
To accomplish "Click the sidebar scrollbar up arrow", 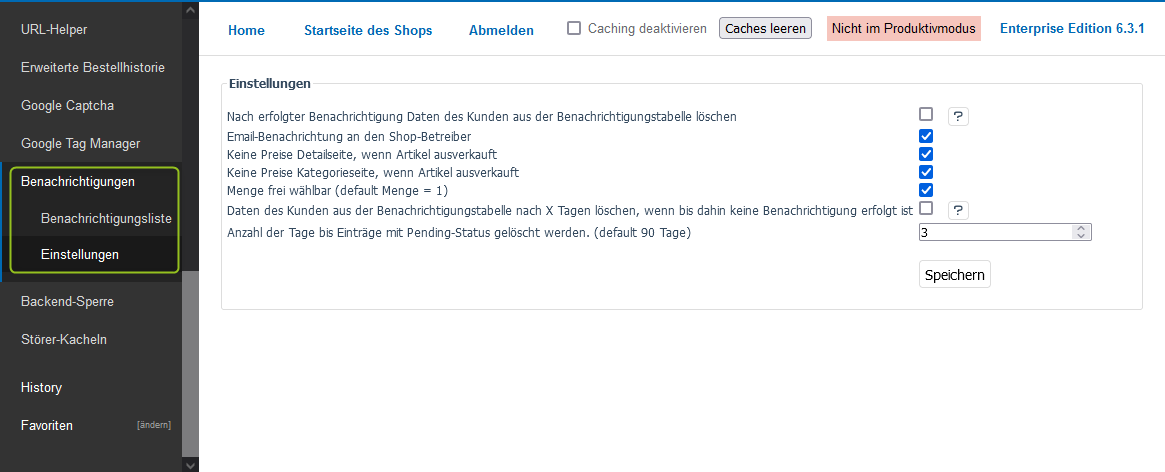I will pyautogui.click(x=190, y=10).
